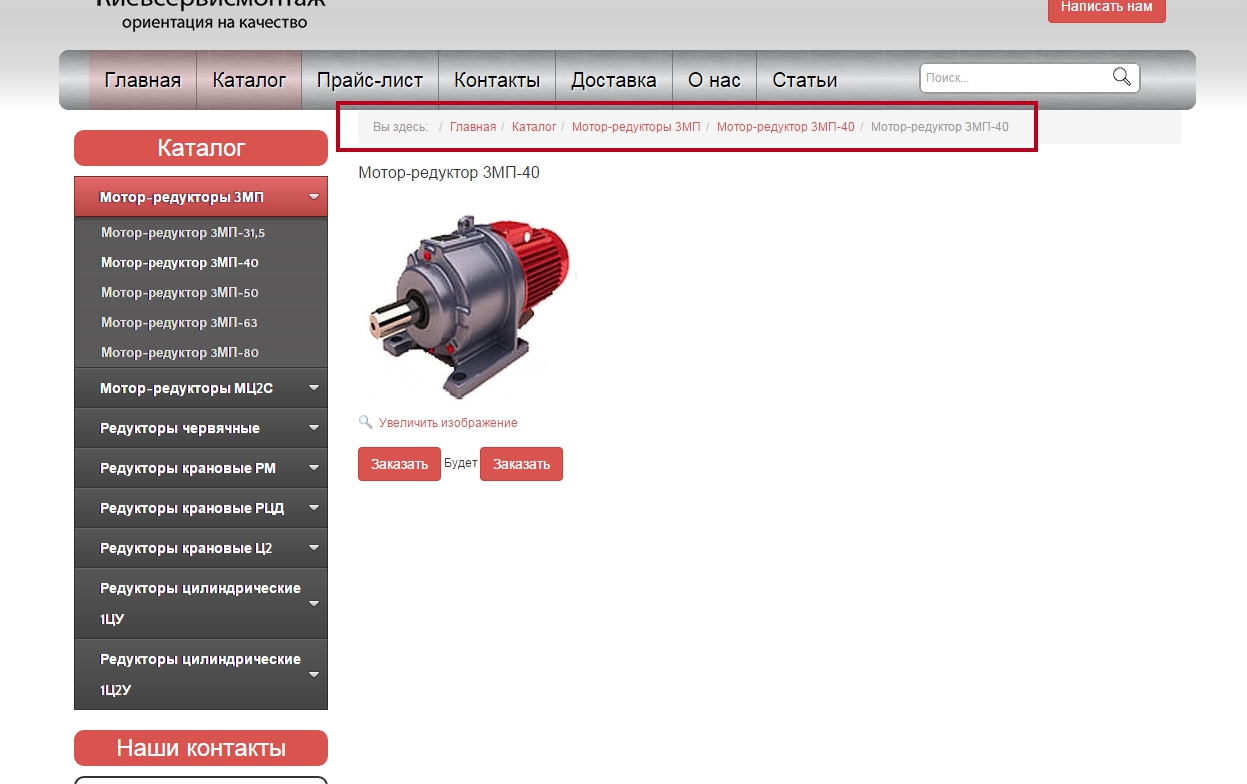Screen dimensions: 1247x784
Task: Select Мотор-редуктор ЗМП-50 in sidebar
Action: coord(180,293)
